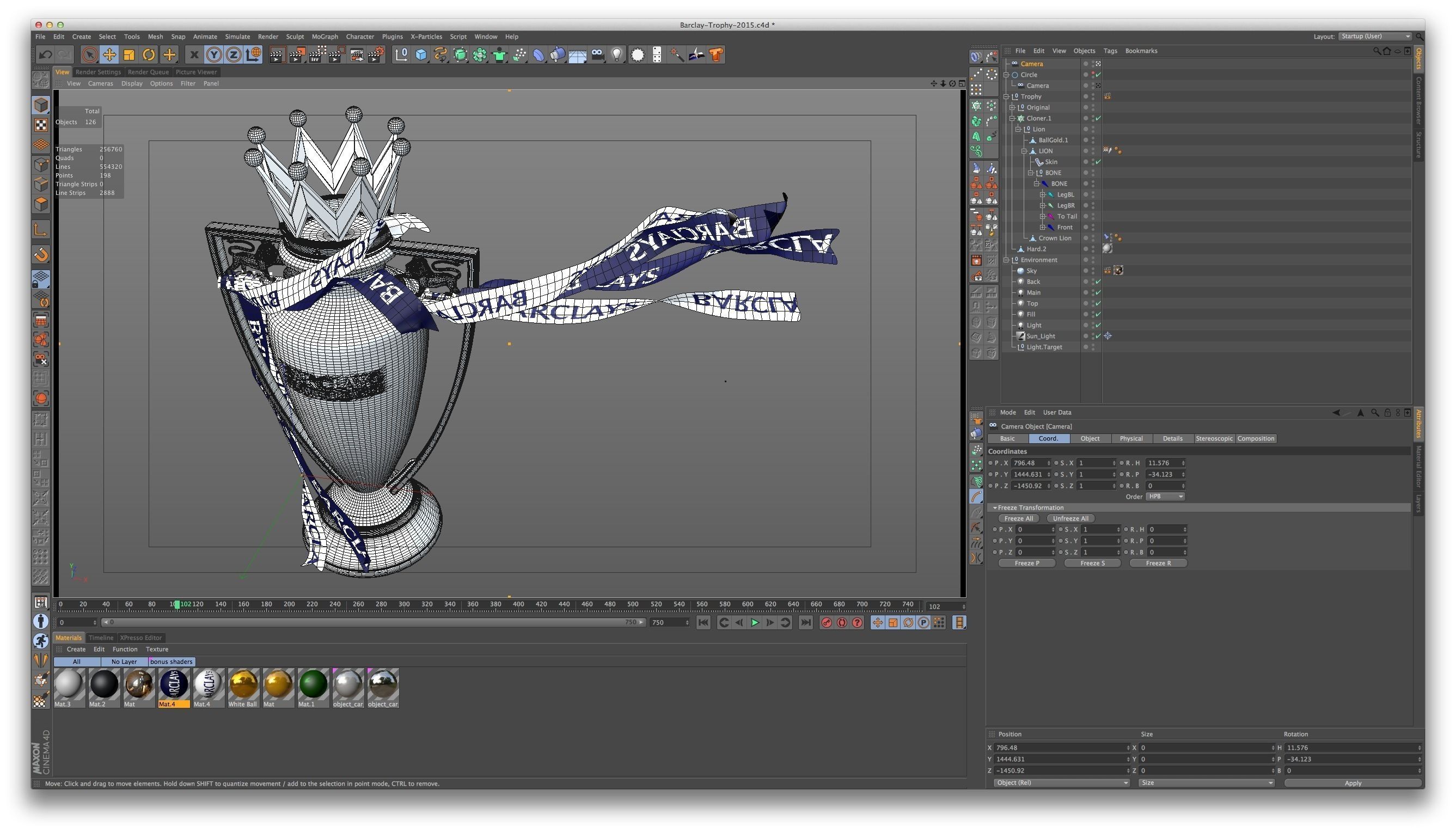
Task: Click the Record Active Objects key button
Action: 827,623
